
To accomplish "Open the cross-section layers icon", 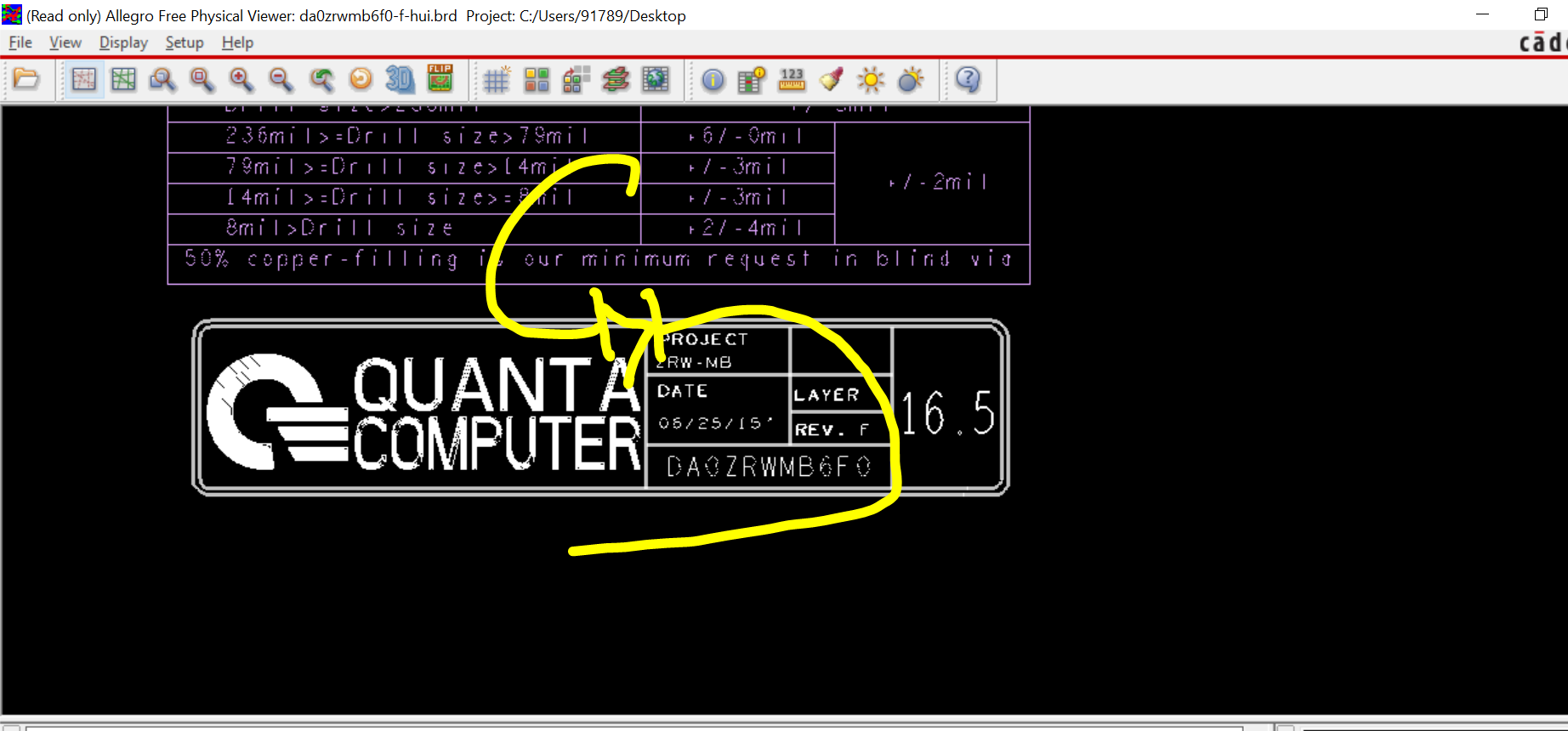I will click(616, 80).
